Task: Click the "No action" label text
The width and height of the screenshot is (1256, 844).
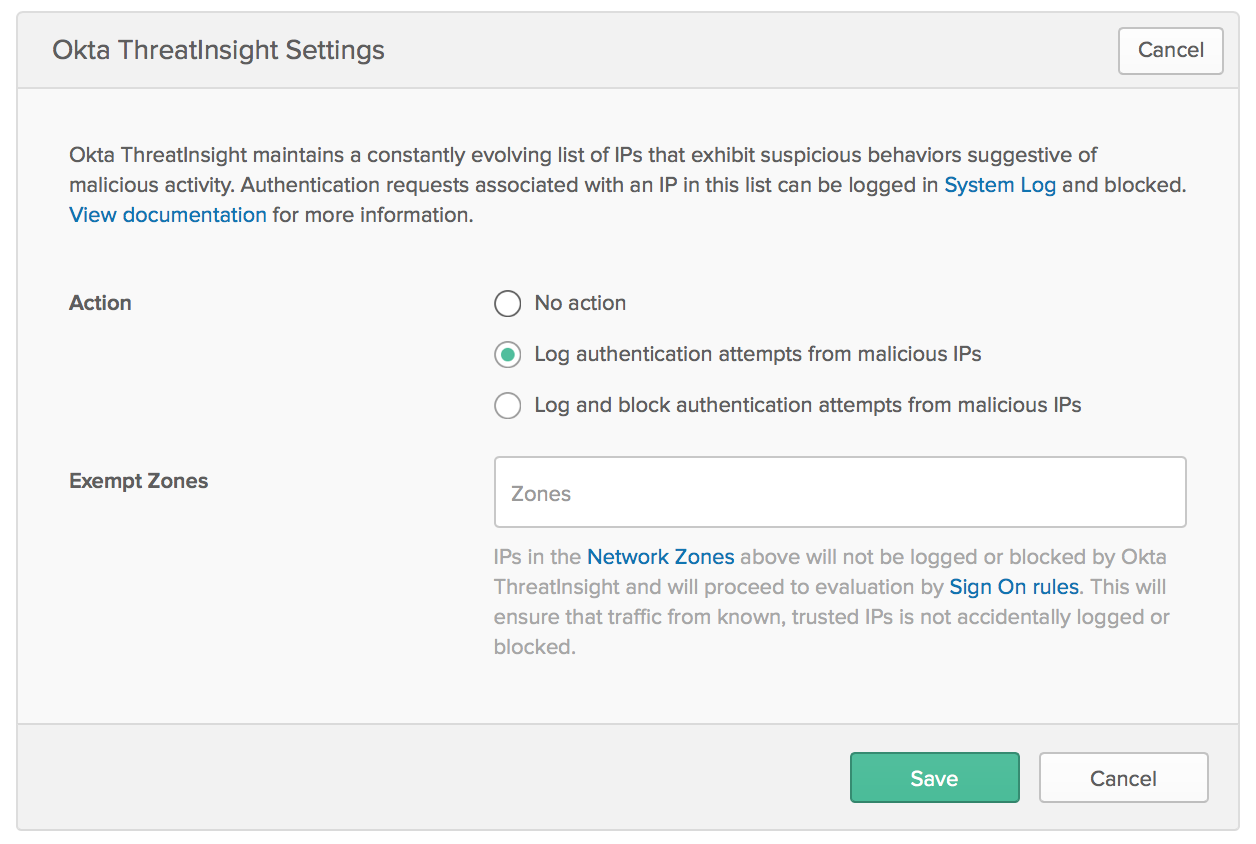Action: point(580,303)
